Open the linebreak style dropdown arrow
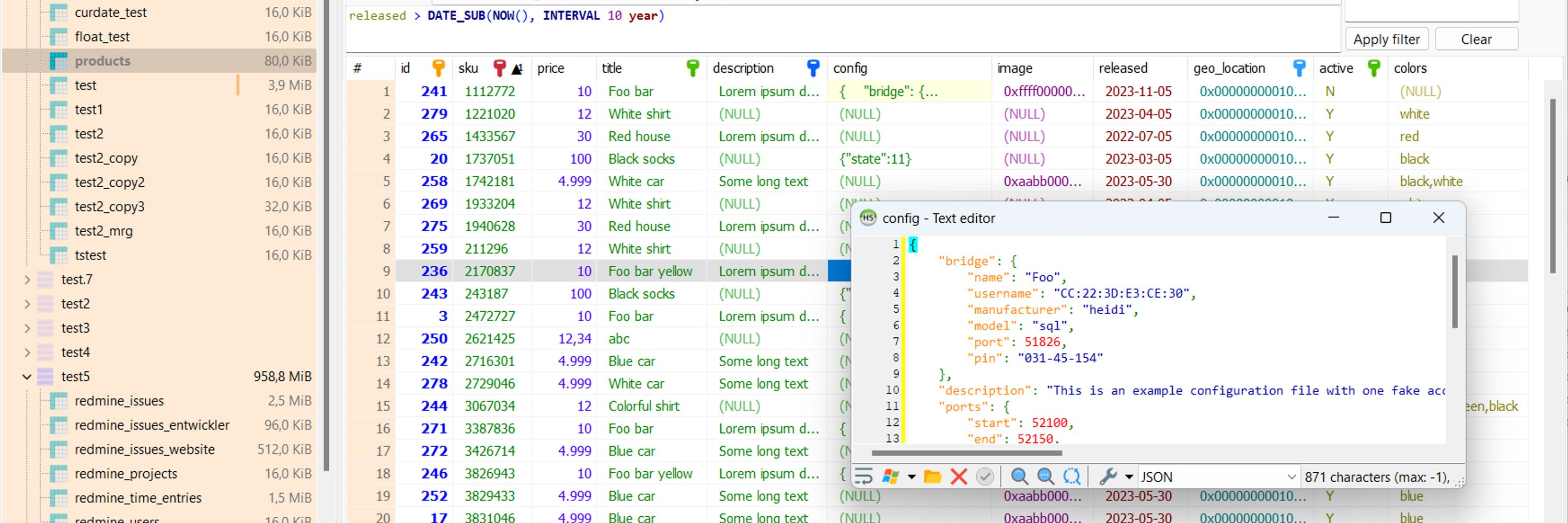 coord(911,477)
